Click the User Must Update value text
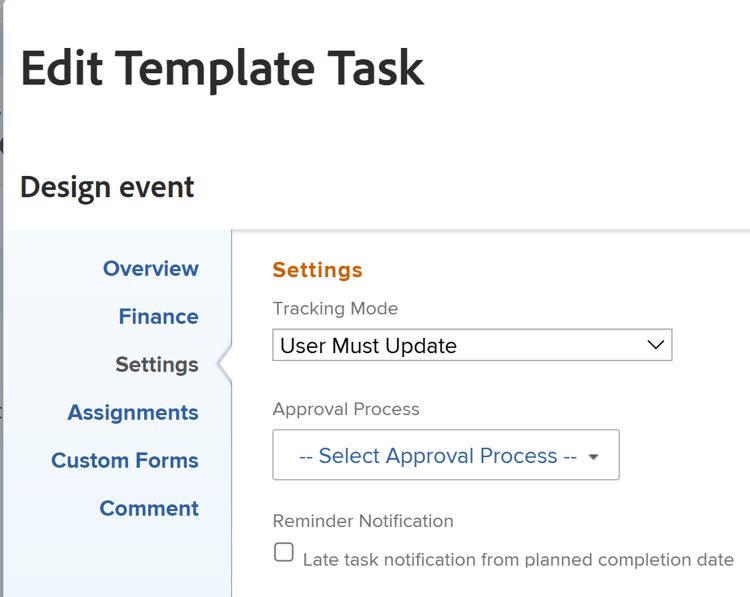Viewport: 750px width, 597px height. tap(368, 346)
